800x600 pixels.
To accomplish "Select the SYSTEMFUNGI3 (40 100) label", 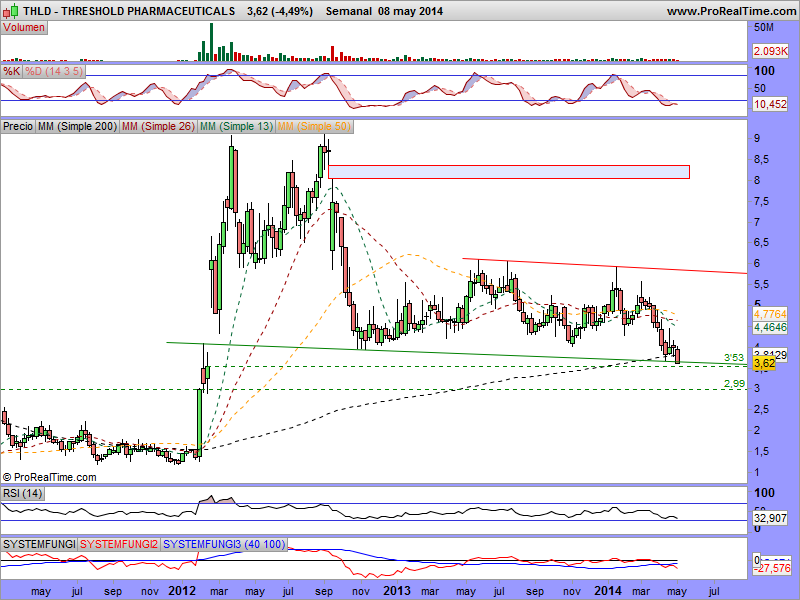I will click(x=224, y=544).
